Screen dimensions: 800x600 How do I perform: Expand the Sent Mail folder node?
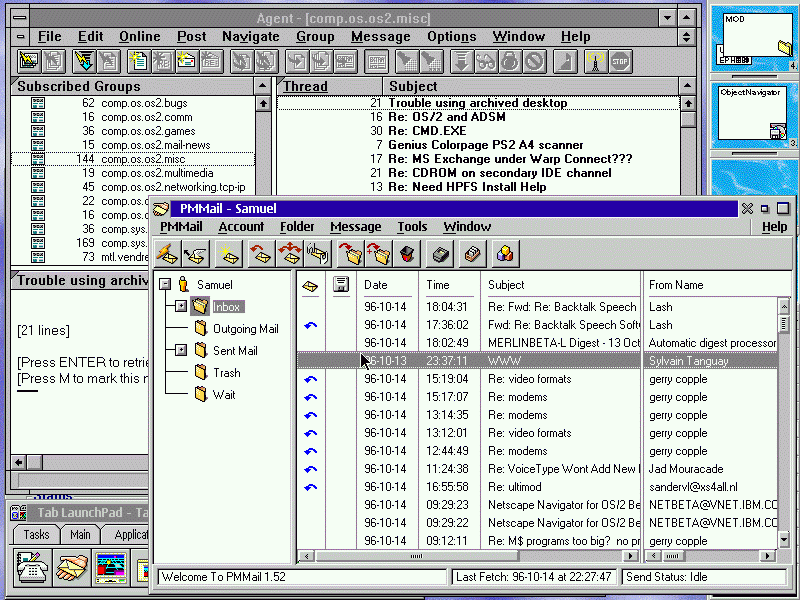181,350
